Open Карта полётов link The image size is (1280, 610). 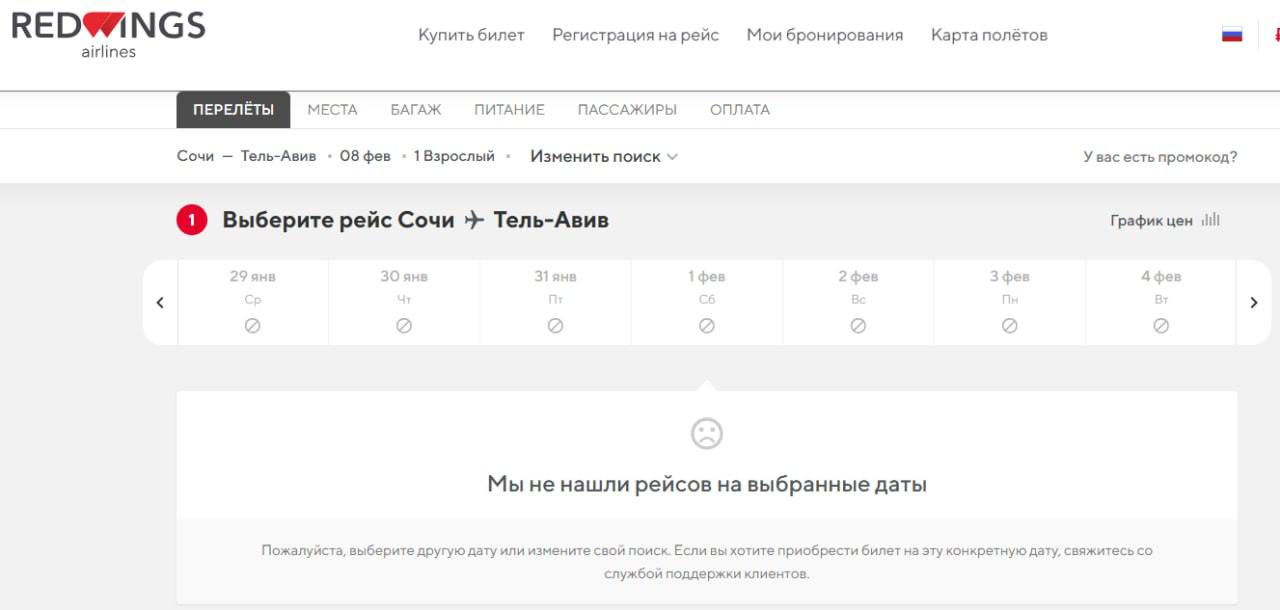click(x=989, y=35)
